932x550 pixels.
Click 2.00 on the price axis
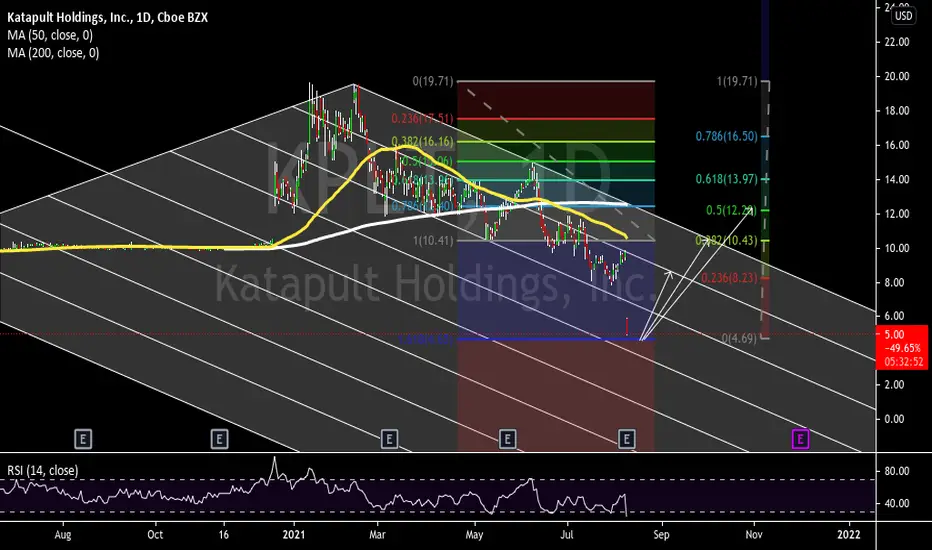pos(897,385)
